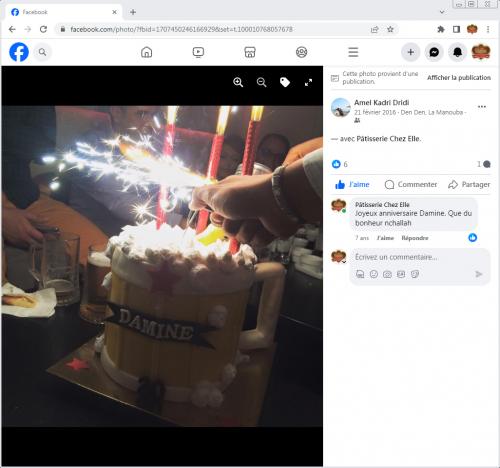Image resolution: width=500 pixels, height=468 pixels.
Task: Insert a sticker in the comment
Action: [x=415, y=274]
